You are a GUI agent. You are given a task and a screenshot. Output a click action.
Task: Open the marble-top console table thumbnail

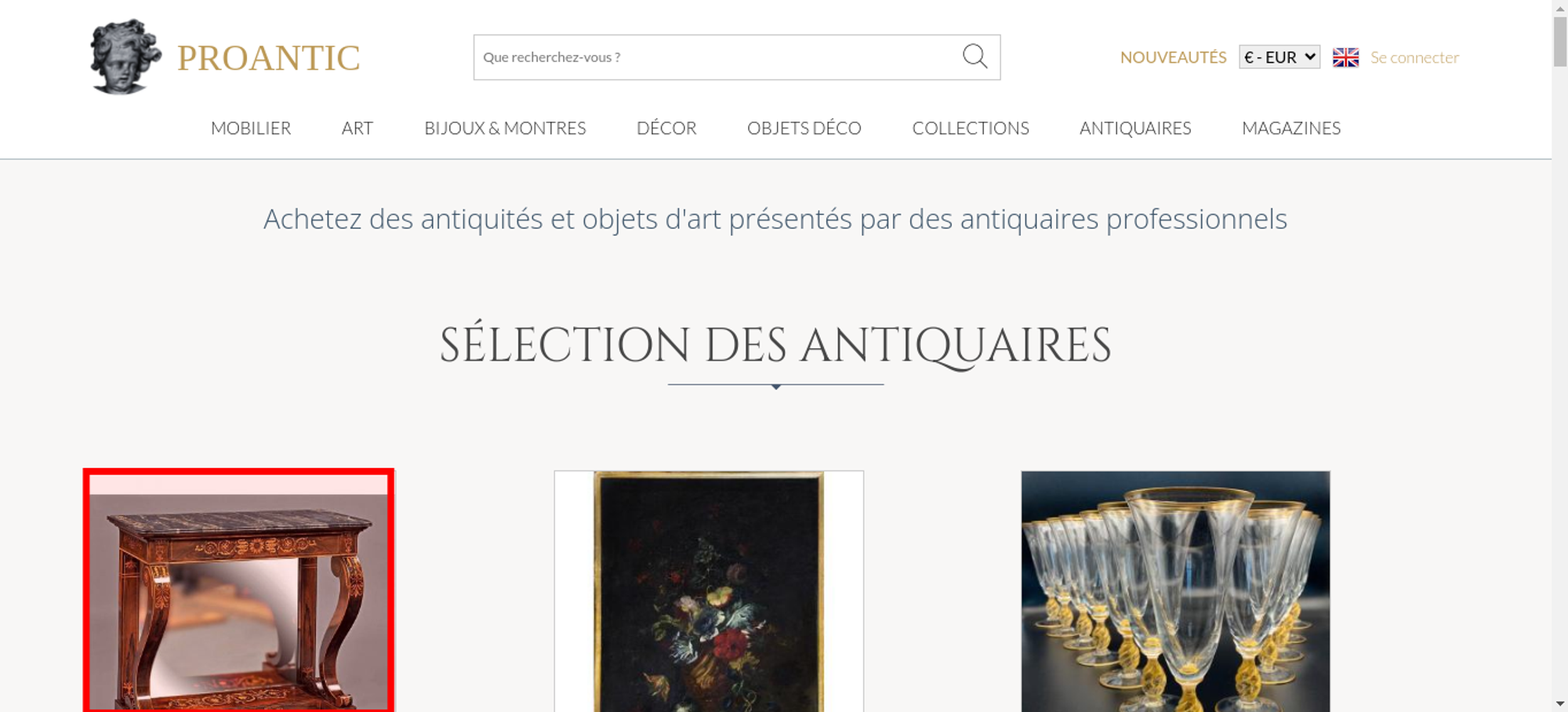238,590
